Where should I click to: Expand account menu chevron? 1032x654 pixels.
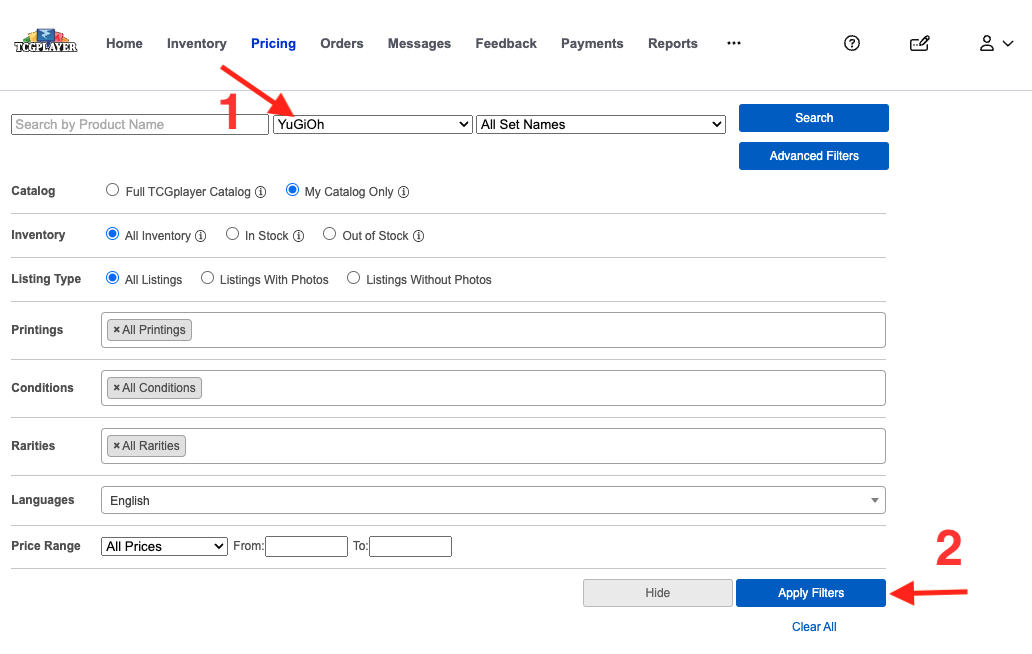click(1008, 43)
